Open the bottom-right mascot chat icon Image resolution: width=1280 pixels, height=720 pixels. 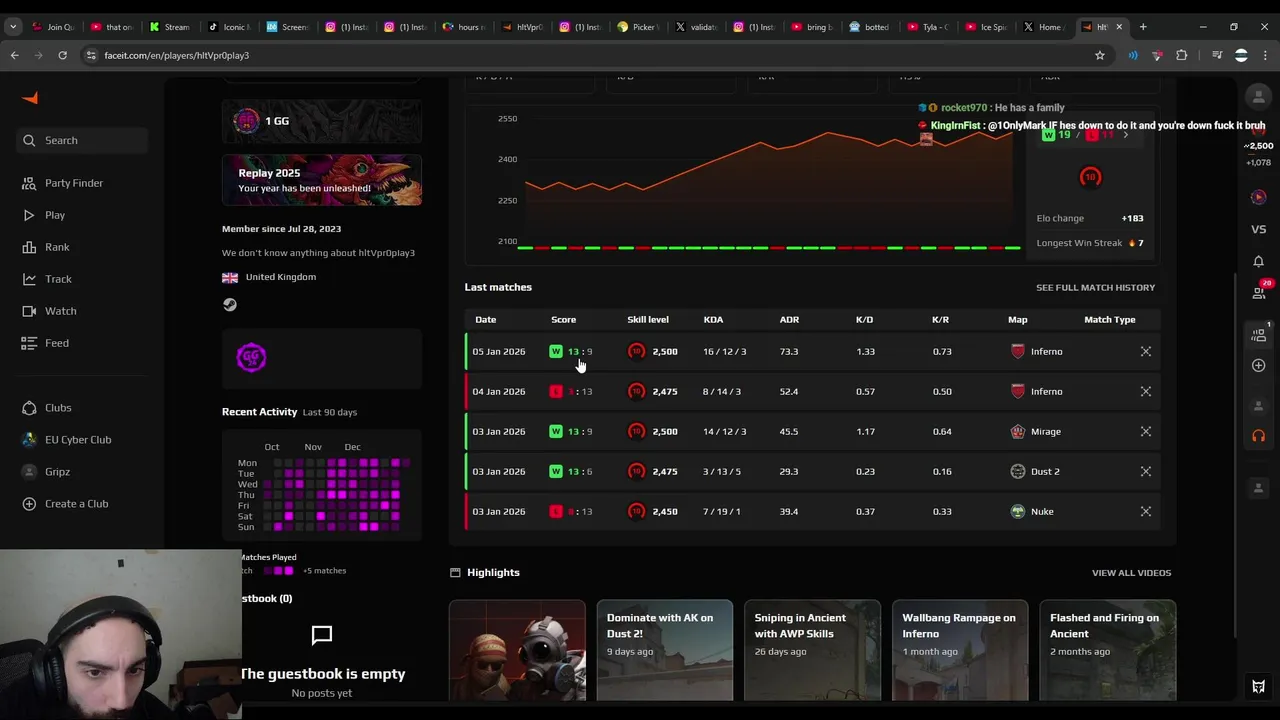coord(1258,686)
